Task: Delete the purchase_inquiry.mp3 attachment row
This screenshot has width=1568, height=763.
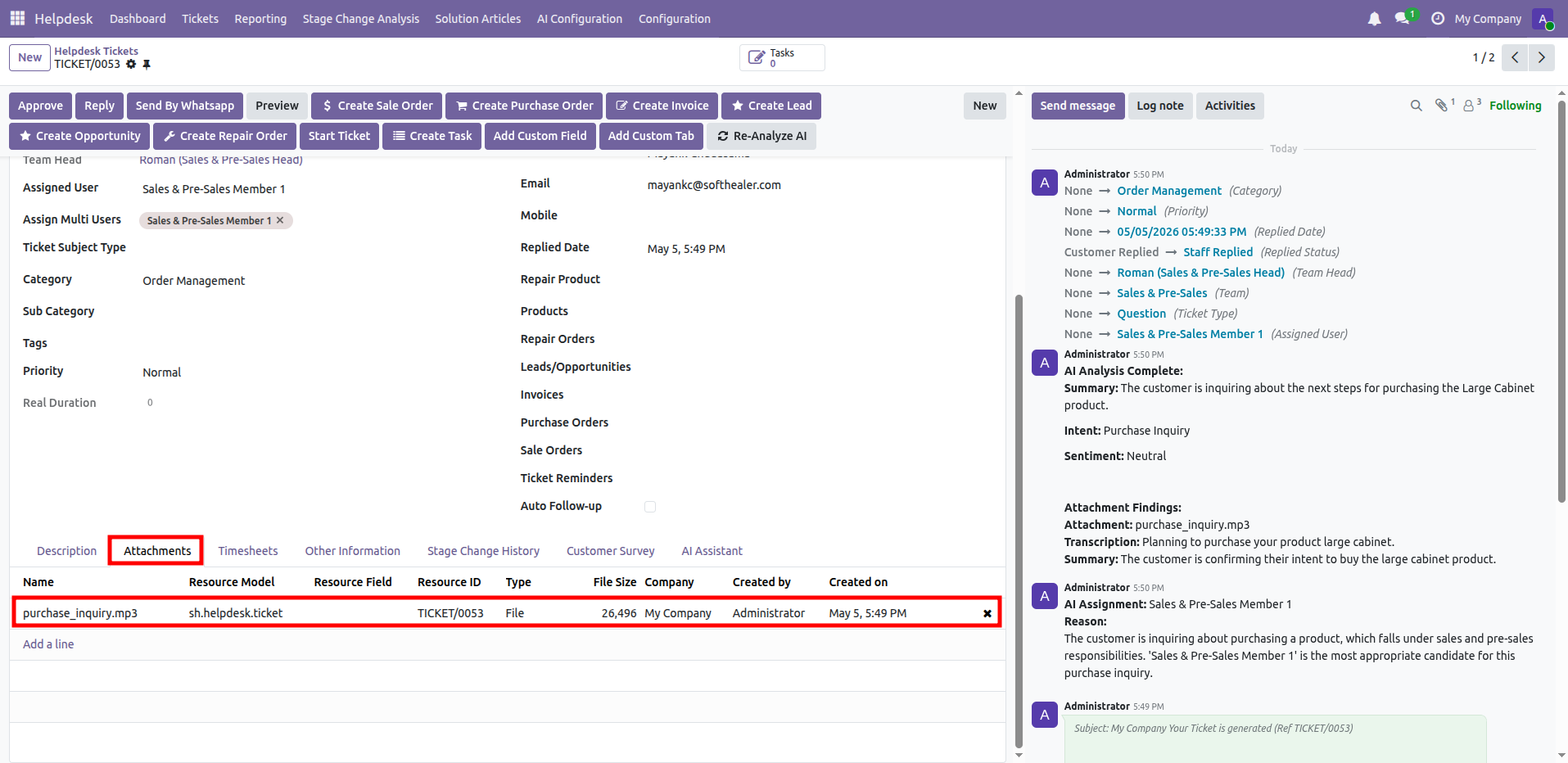Action: 987,613
